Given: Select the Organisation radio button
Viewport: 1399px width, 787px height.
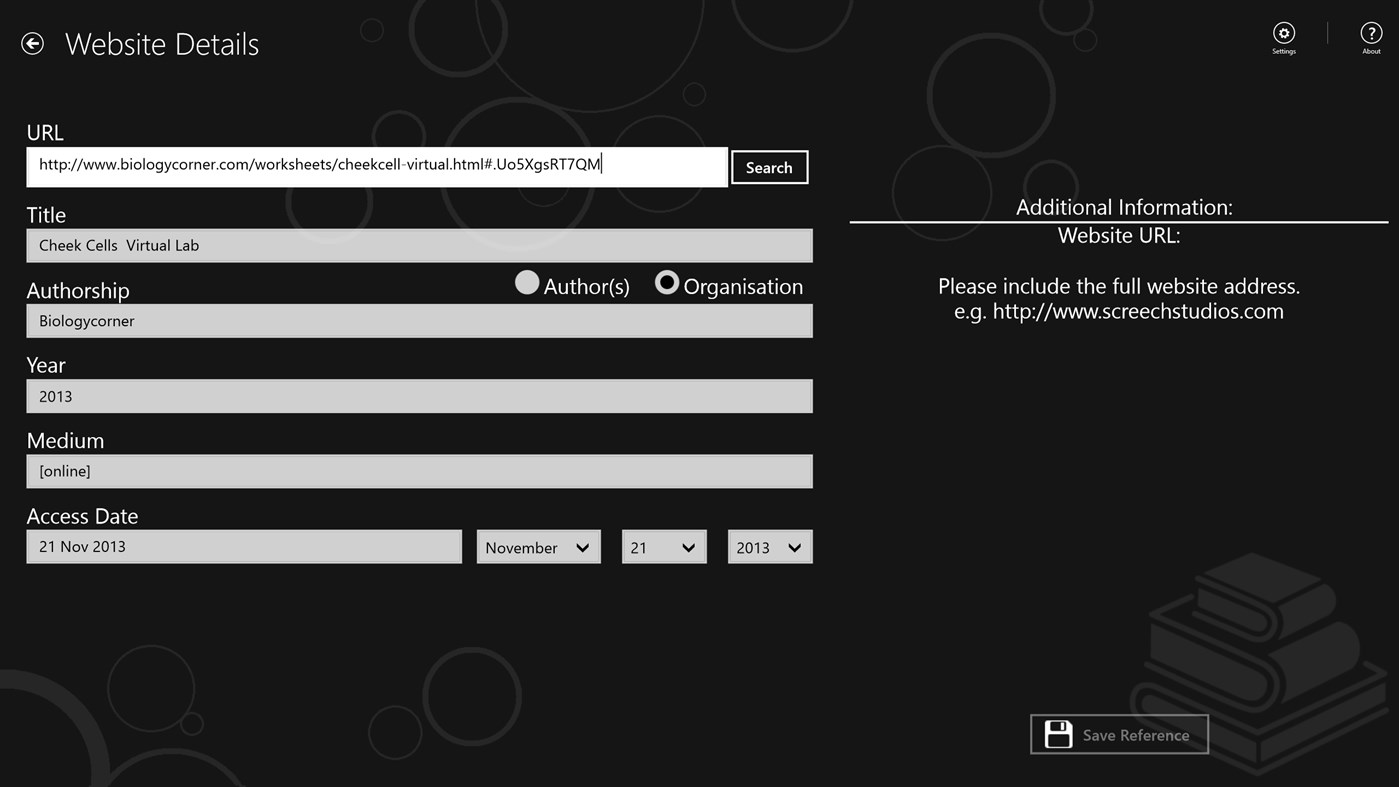Looking at the screenshot, I should [x=666, y=282].
